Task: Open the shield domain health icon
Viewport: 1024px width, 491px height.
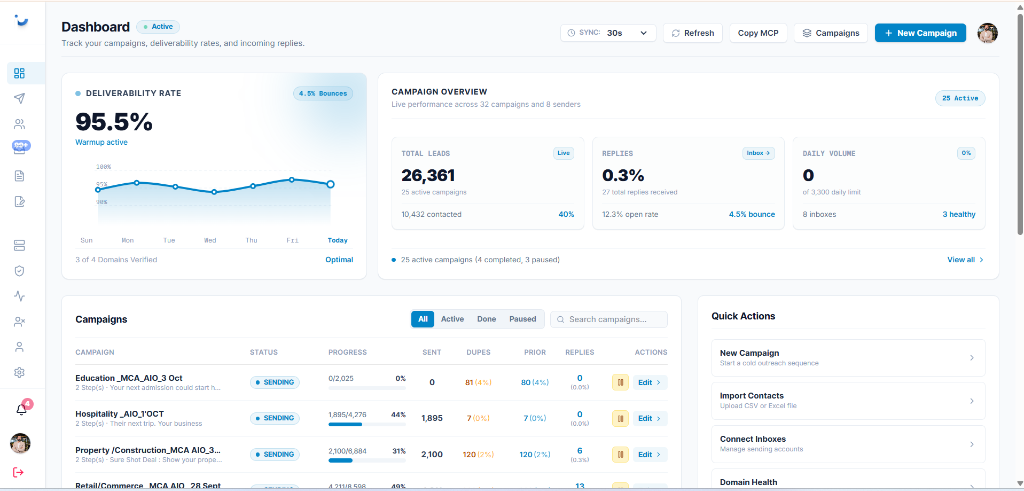Action: 20,270
